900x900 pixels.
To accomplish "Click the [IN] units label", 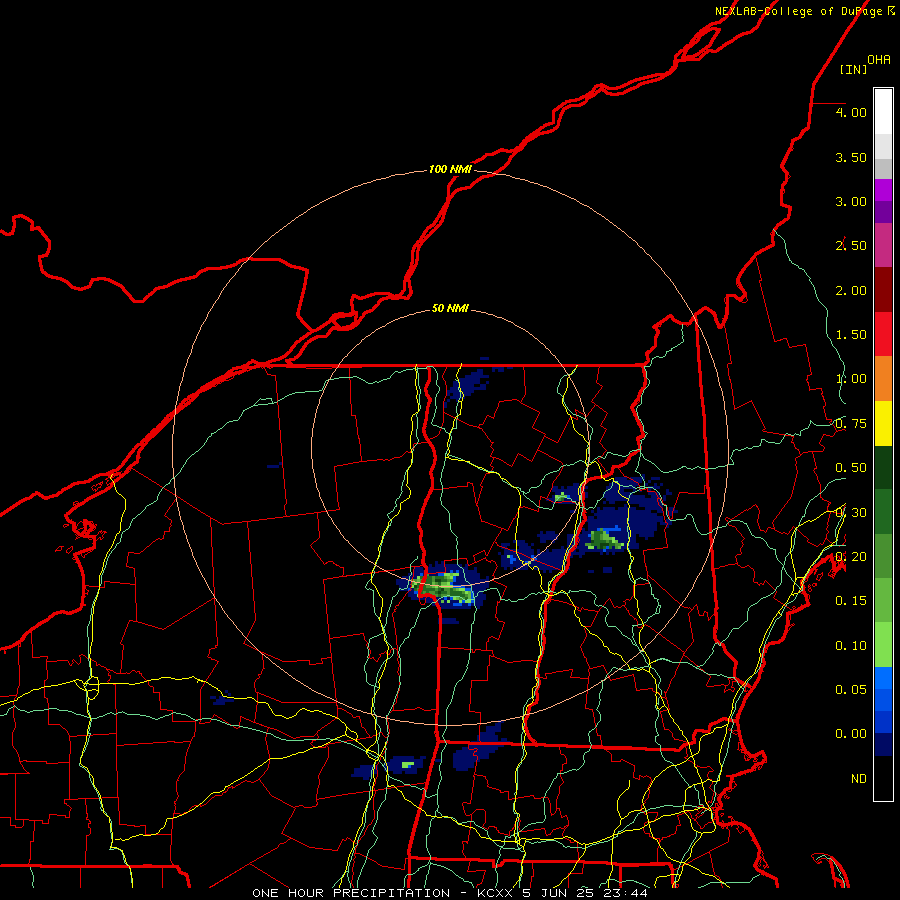I will coord(854,69).
